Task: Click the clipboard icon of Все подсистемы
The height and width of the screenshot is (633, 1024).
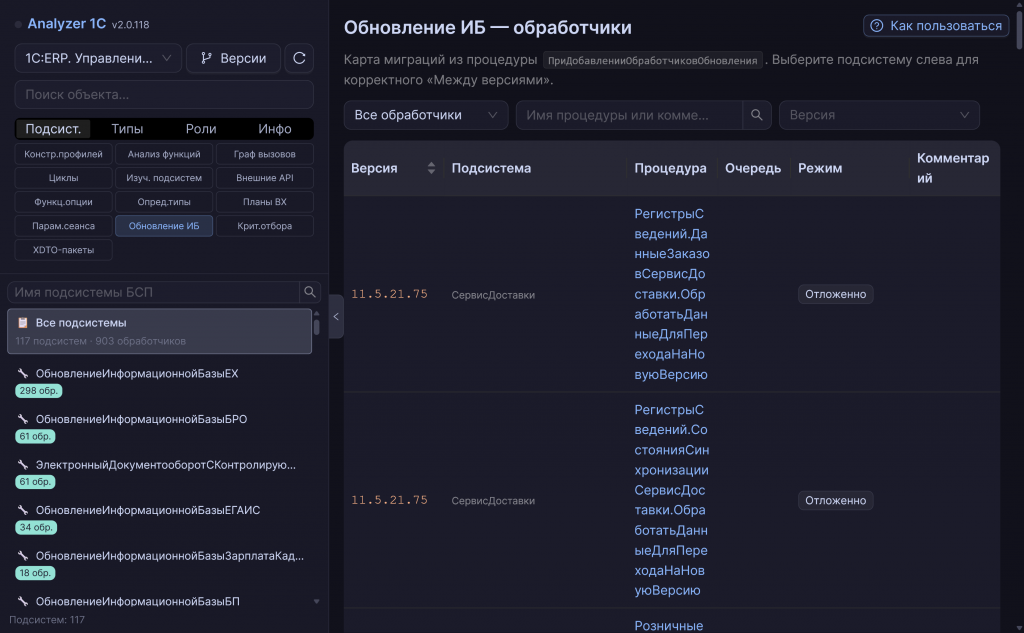Action: pos(23,323)
